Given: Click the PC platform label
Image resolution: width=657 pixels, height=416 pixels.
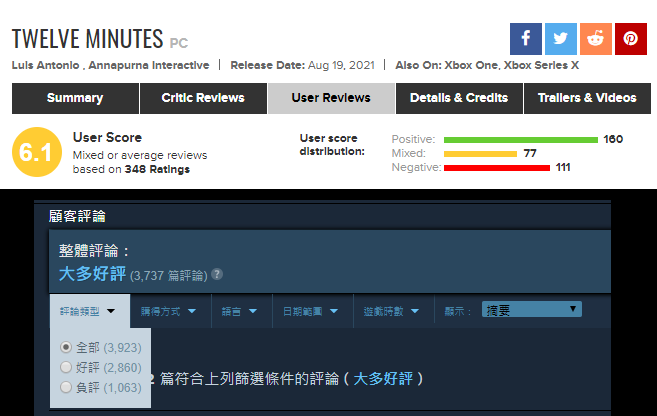Looking at the screenshot, I should click(x=179, y=43).
